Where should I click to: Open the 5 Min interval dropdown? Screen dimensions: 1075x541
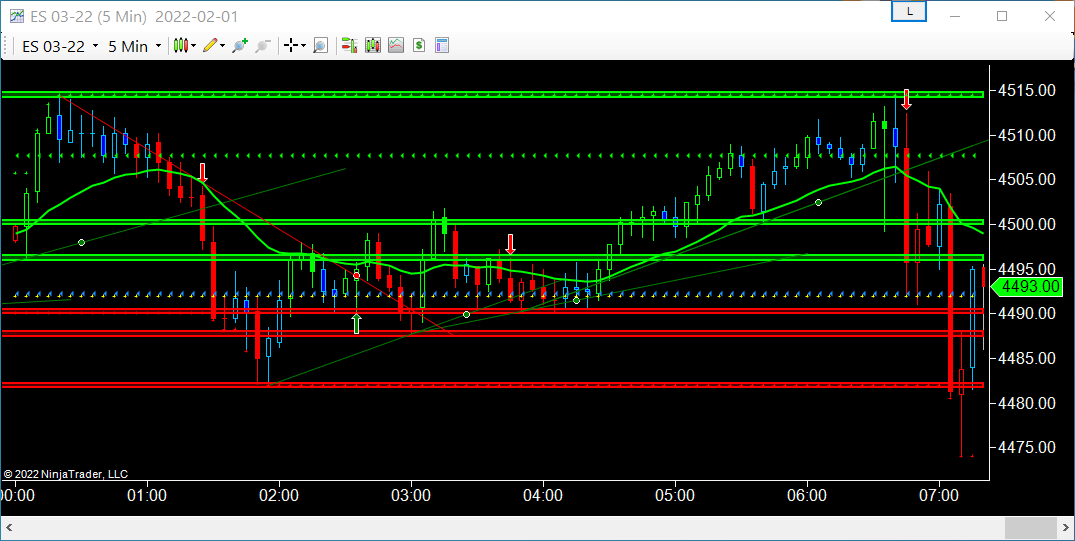134,46
